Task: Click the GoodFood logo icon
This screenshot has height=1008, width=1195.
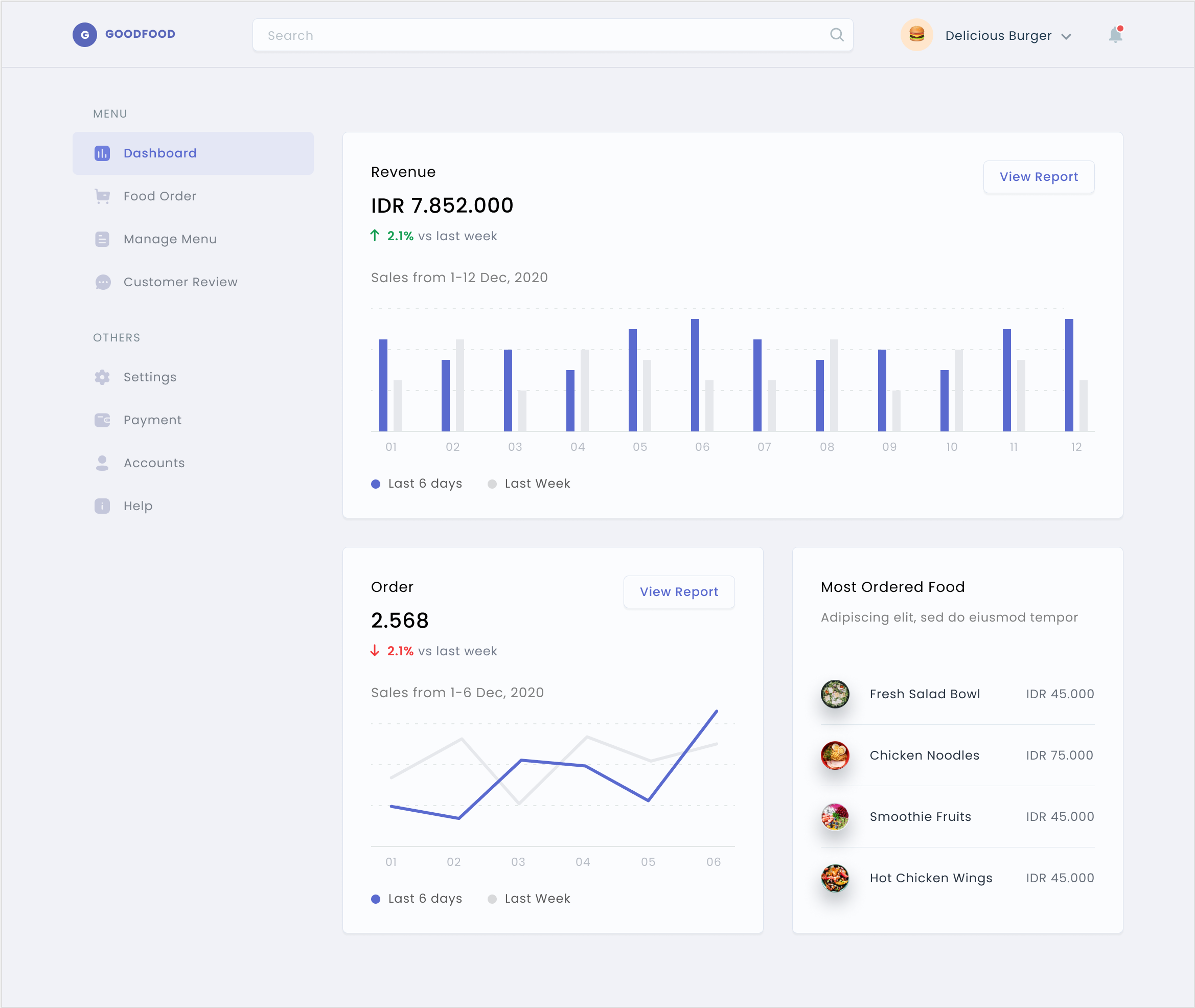Action: (x=84, y=35)
